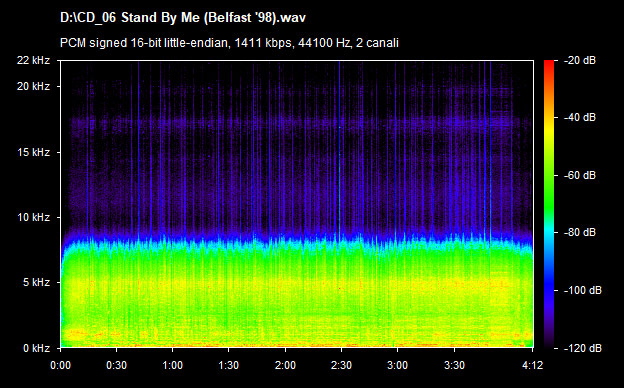624x388 pixels.
Task: Click the file name title text
Action: click(x=183, y=18)
